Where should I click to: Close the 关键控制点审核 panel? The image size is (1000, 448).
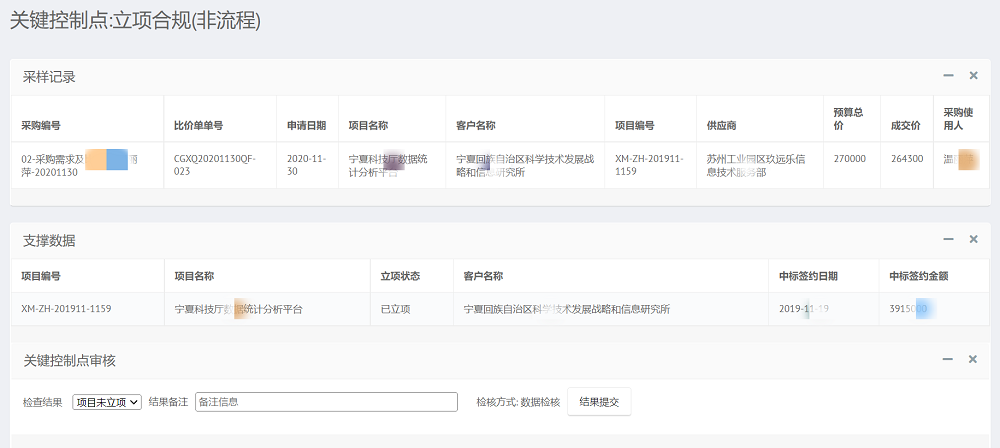tap(973, 360)
